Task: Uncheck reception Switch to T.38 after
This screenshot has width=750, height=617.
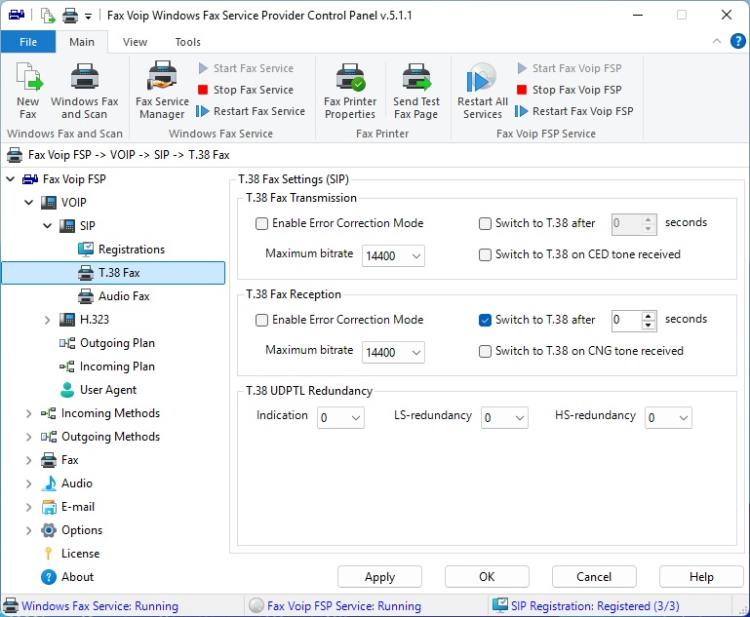Action: (x=486, y=320)
